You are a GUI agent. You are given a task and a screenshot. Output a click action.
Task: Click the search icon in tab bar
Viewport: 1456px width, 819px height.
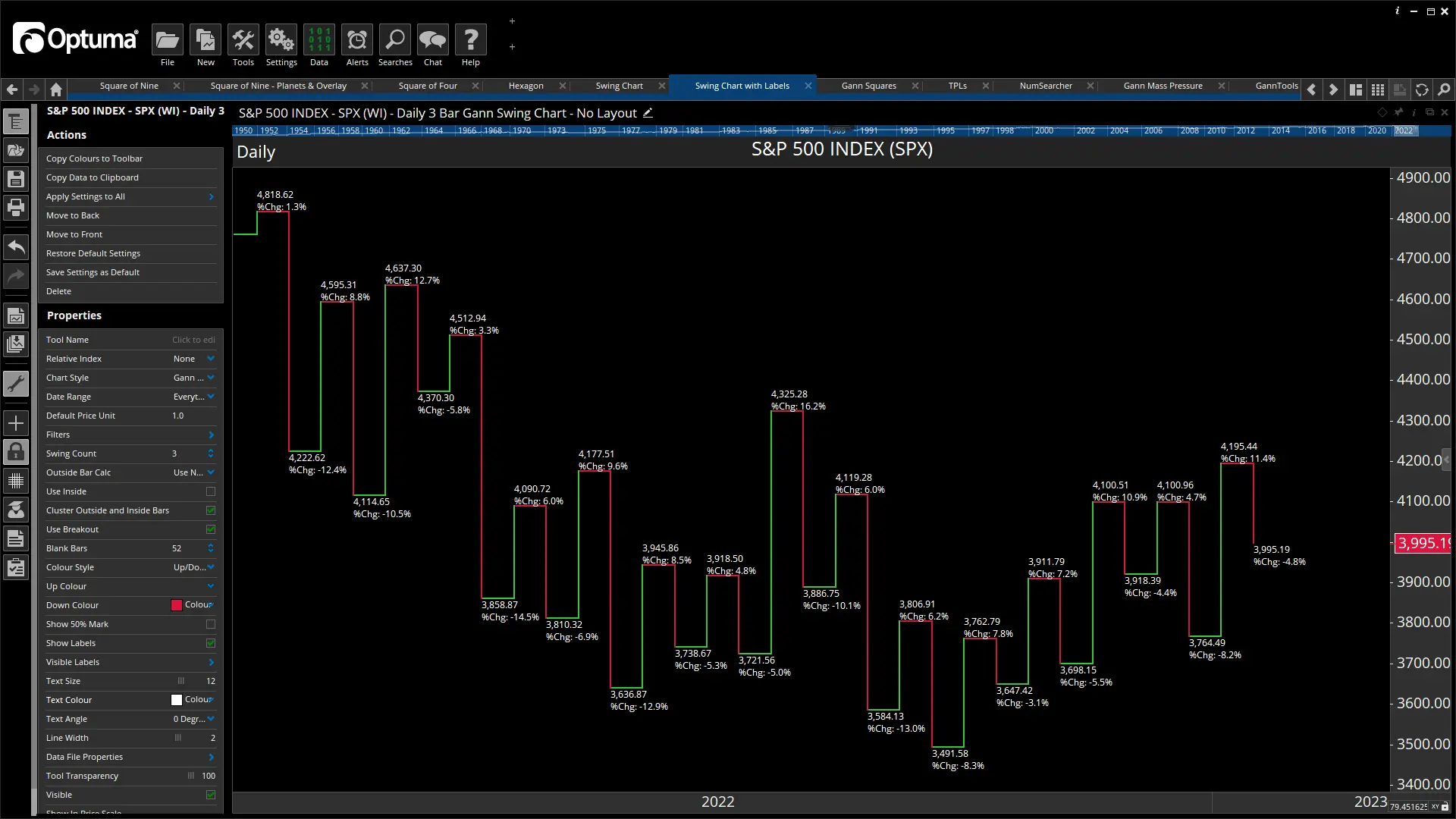pos(1444,89)
